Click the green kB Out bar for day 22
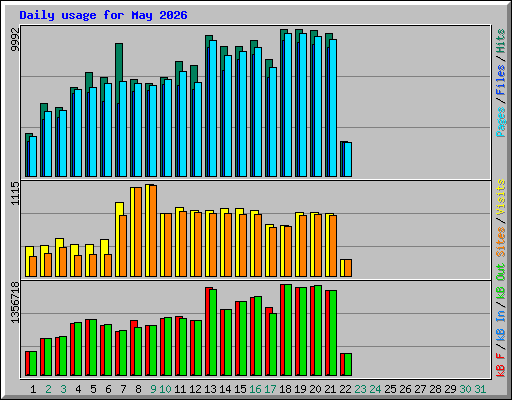Screen dimensions: 512x400 [x=348, y=365]
